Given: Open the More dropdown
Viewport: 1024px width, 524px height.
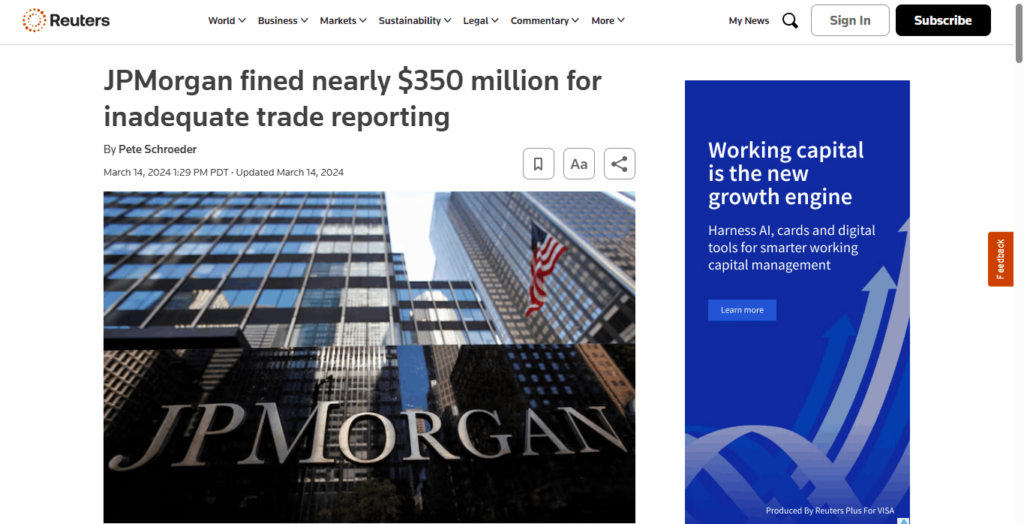Looking at the screenshot, I should tap(608, 20).
